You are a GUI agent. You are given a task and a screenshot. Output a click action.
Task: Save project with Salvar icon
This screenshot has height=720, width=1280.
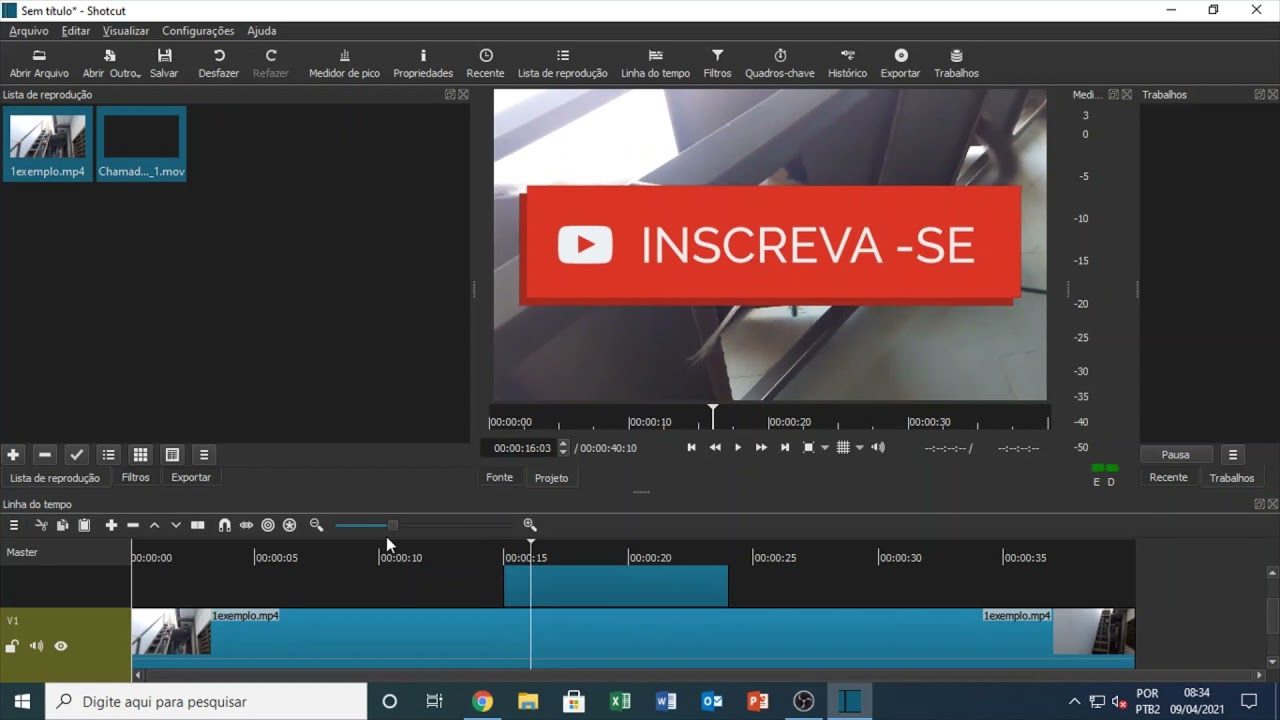coord(164,63)
